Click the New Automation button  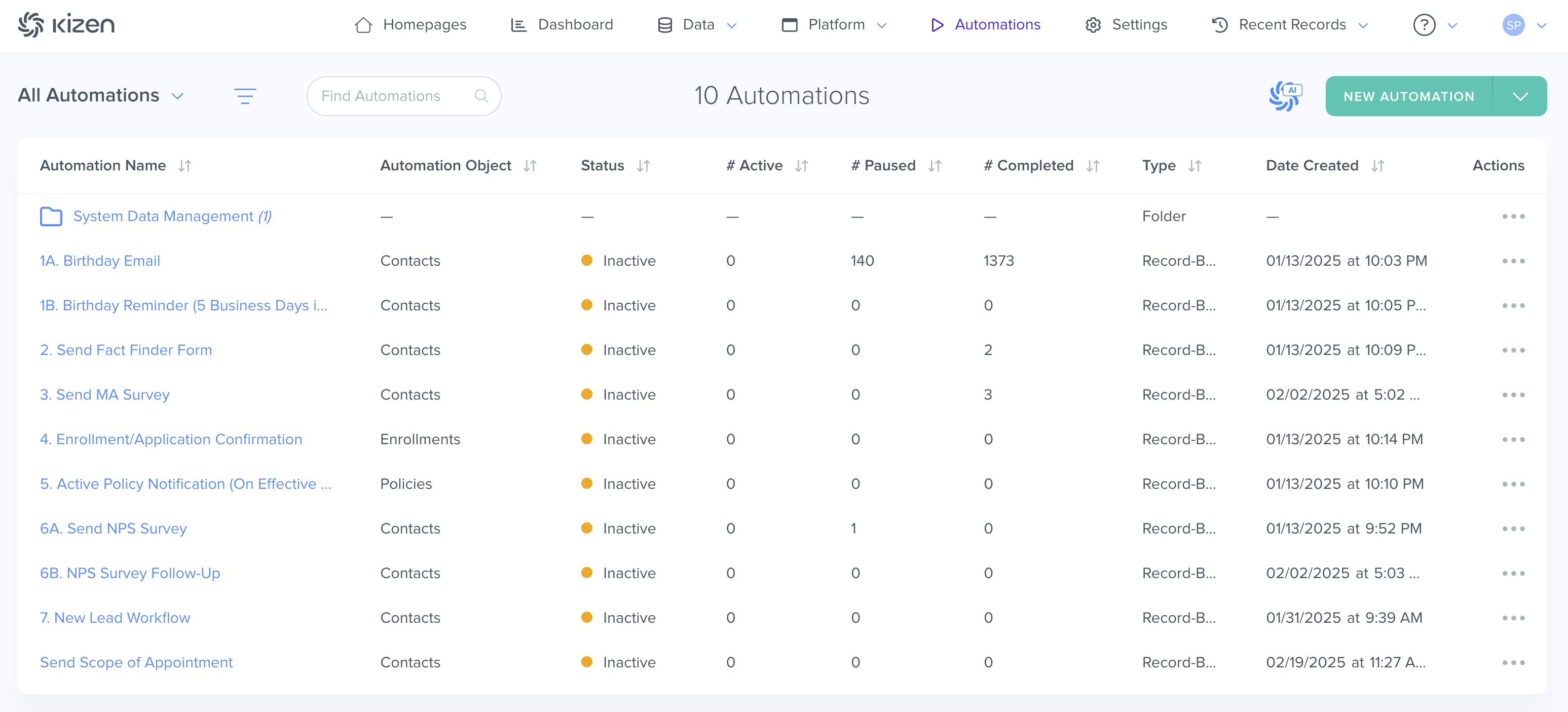coord(1408,96)
